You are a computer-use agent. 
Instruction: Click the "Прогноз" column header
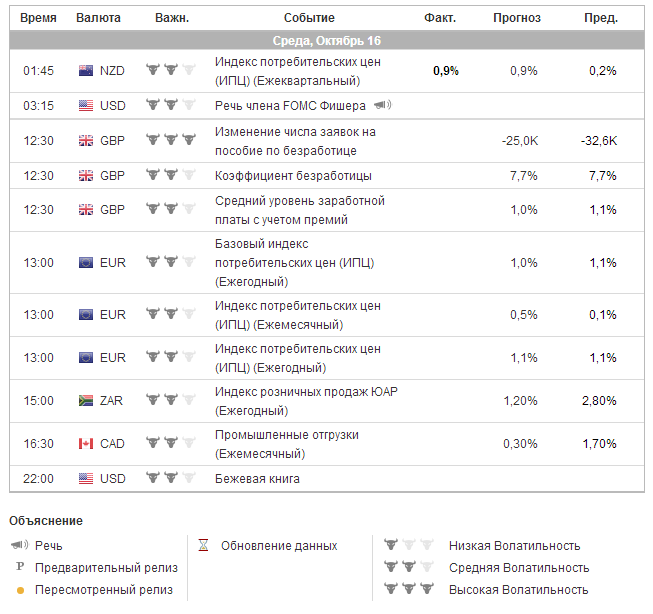tap(517, 18)
